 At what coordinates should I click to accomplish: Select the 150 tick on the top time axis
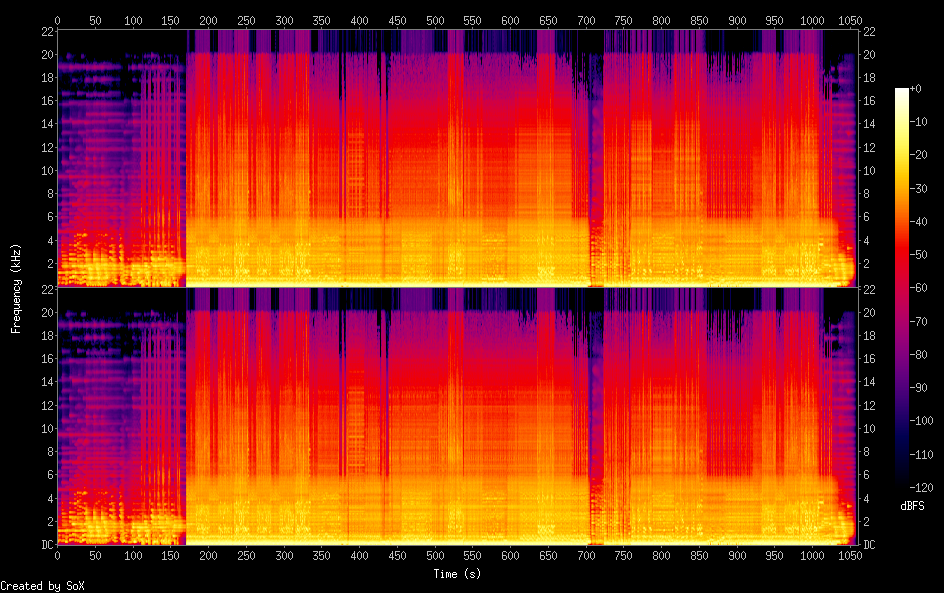click(170, 20)
